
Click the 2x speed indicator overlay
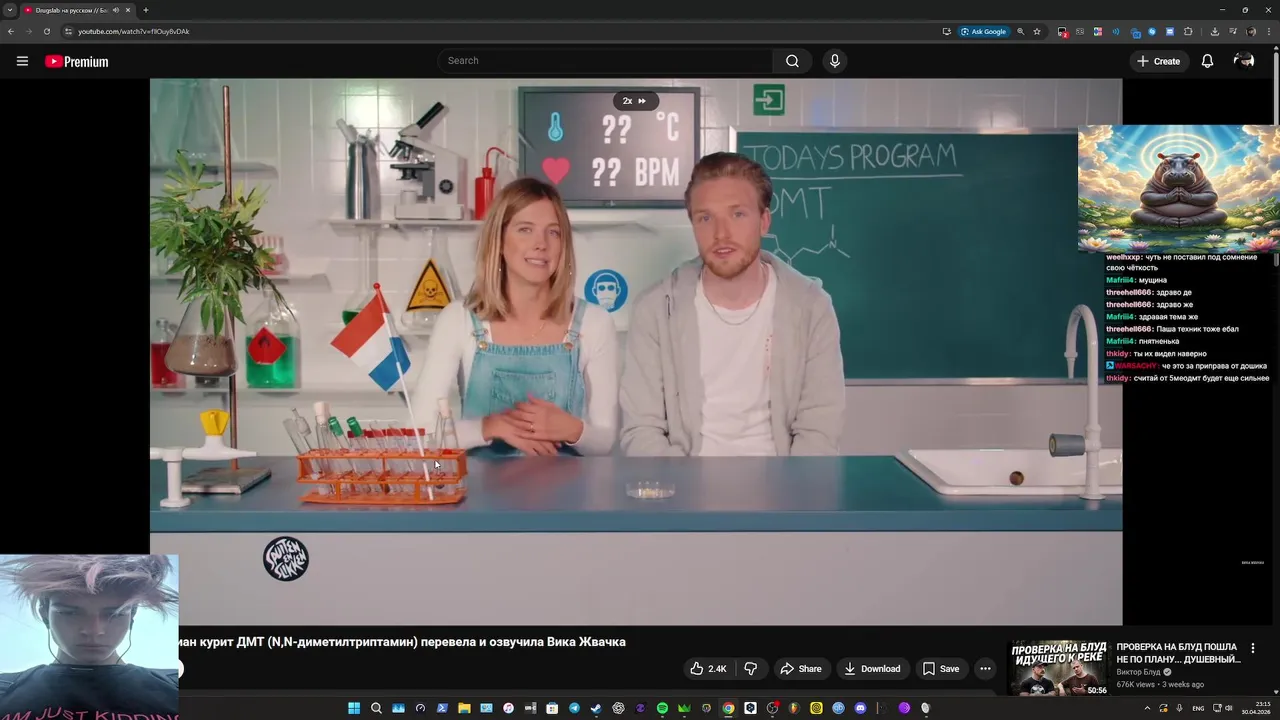point(634,100)
